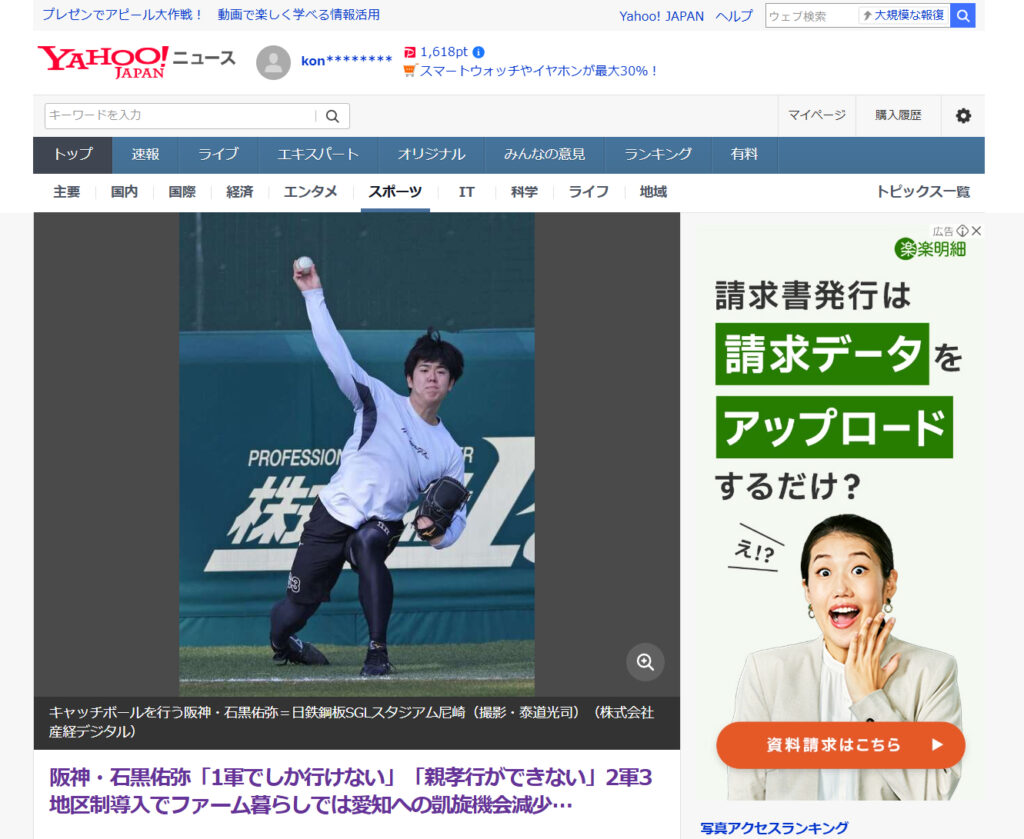
Task: Click the 資料請求はこちら button
Action: point(840,745)
